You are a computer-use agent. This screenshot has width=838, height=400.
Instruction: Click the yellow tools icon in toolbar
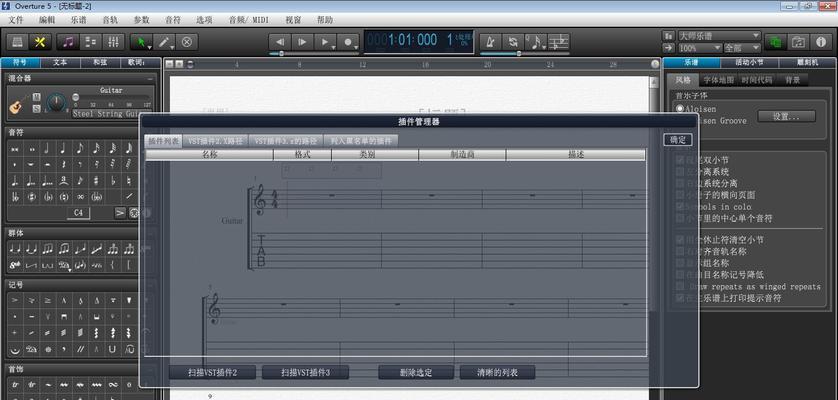(x=40, y=42)
